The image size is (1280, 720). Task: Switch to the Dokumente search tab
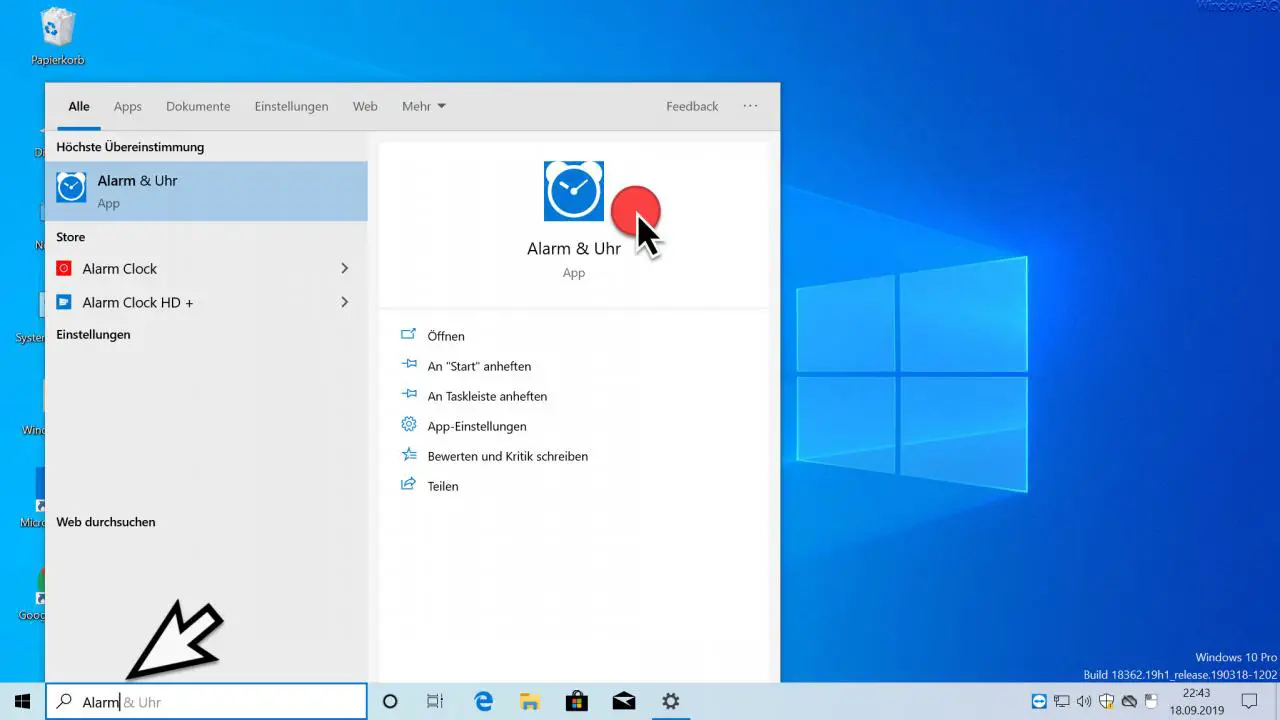point(198,106)
